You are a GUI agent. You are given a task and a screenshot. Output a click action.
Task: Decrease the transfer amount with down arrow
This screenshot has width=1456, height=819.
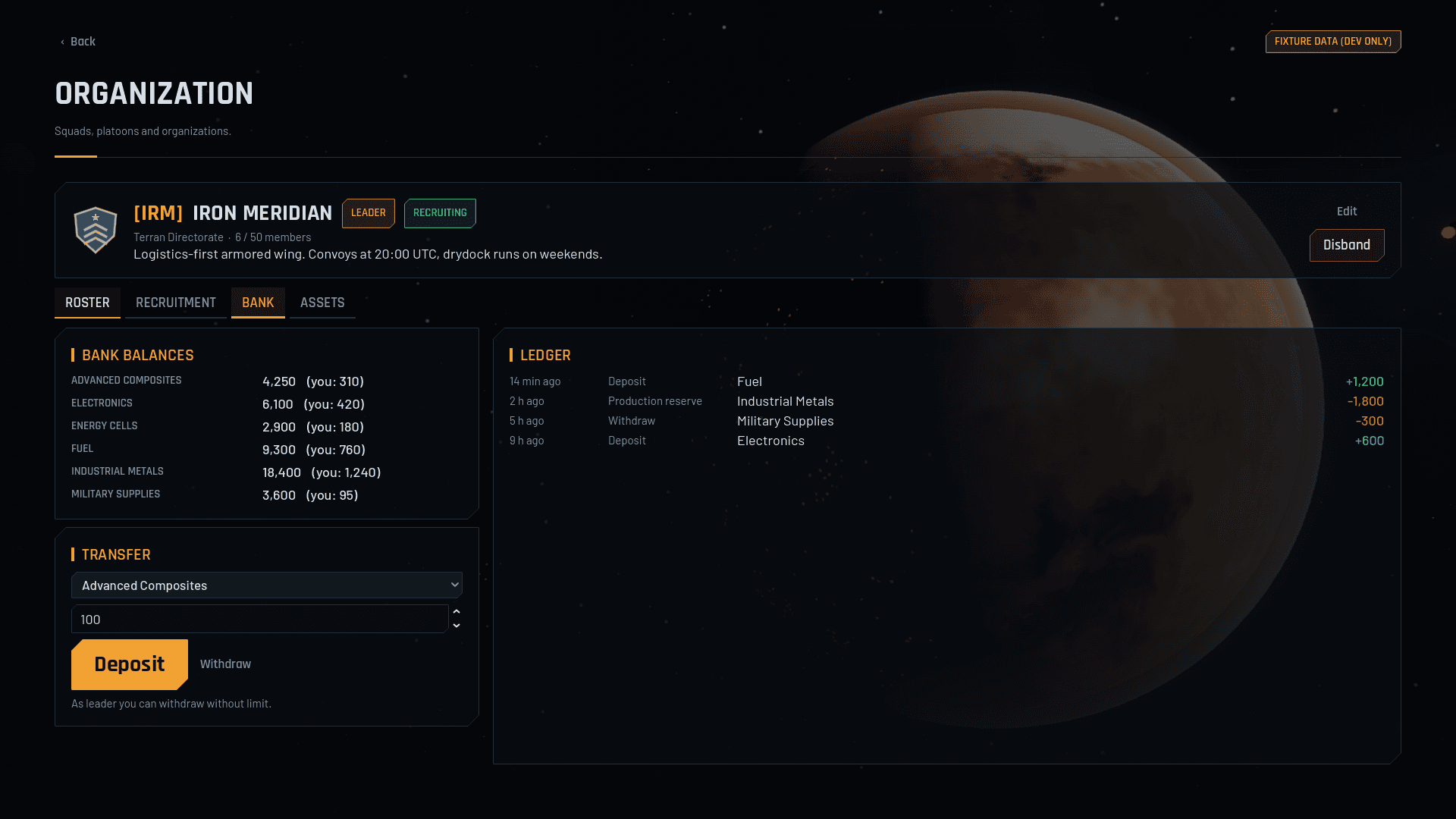(457, 626)
